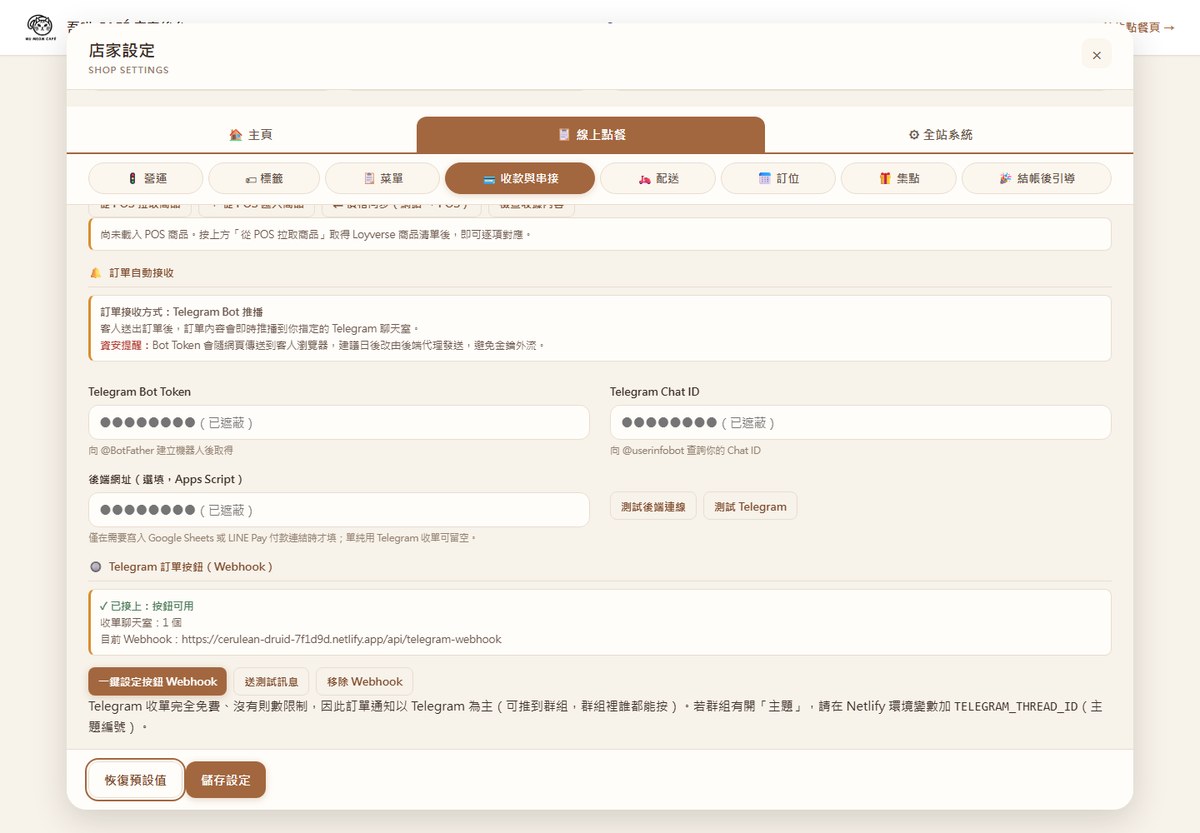Click the Google Sheets / LINE Pay hint text
The image size is (1200, 833).
click(283, 538)
